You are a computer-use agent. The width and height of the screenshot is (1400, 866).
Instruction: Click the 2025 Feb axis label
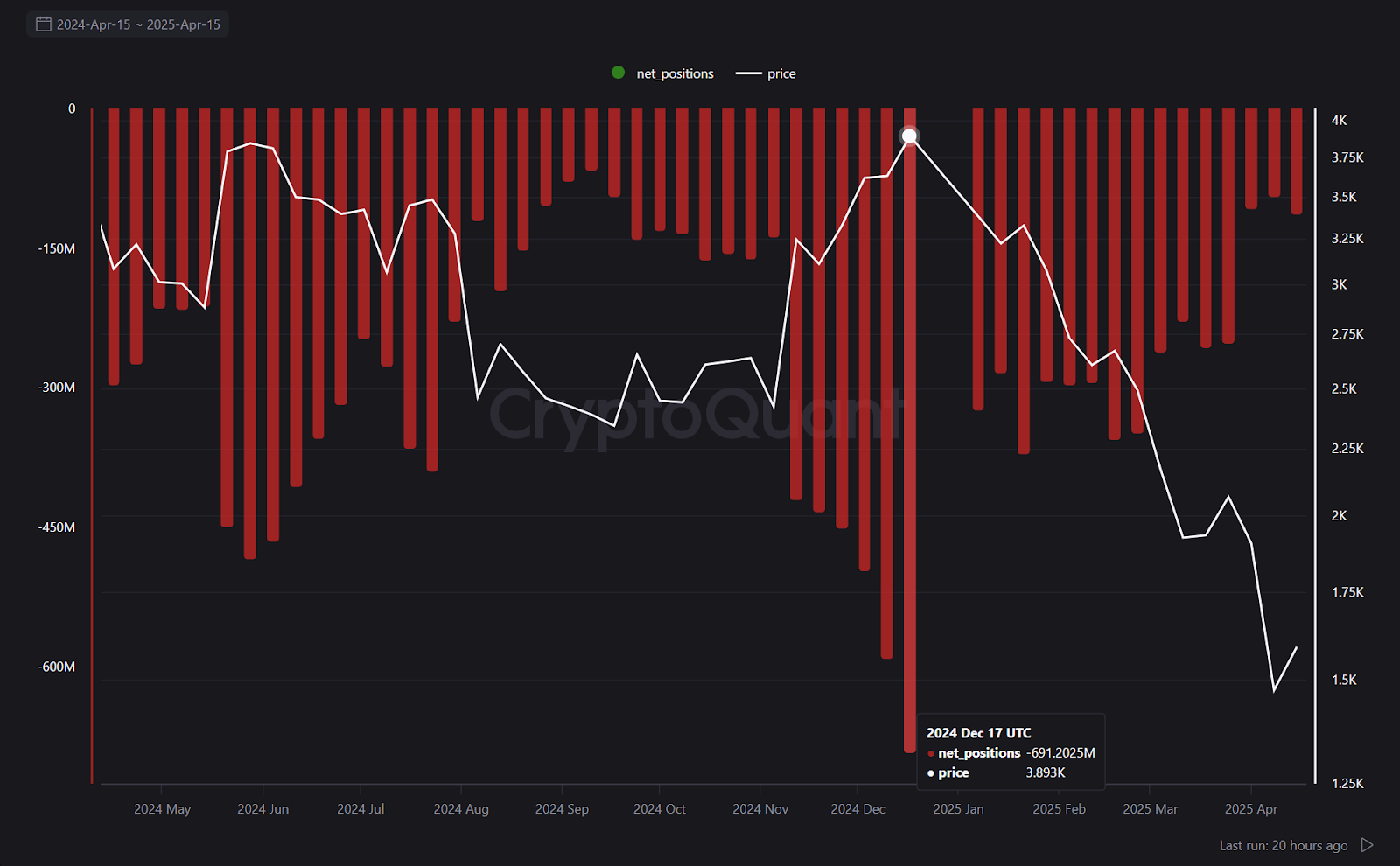(1059, 808)
